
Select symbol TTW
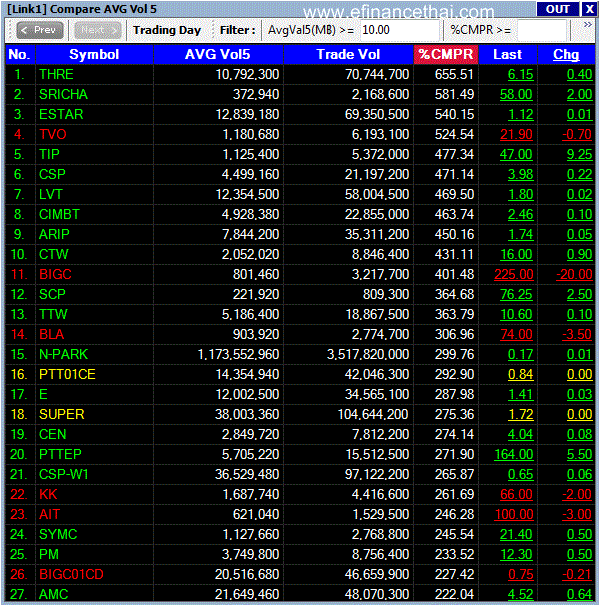pos(53,314)
